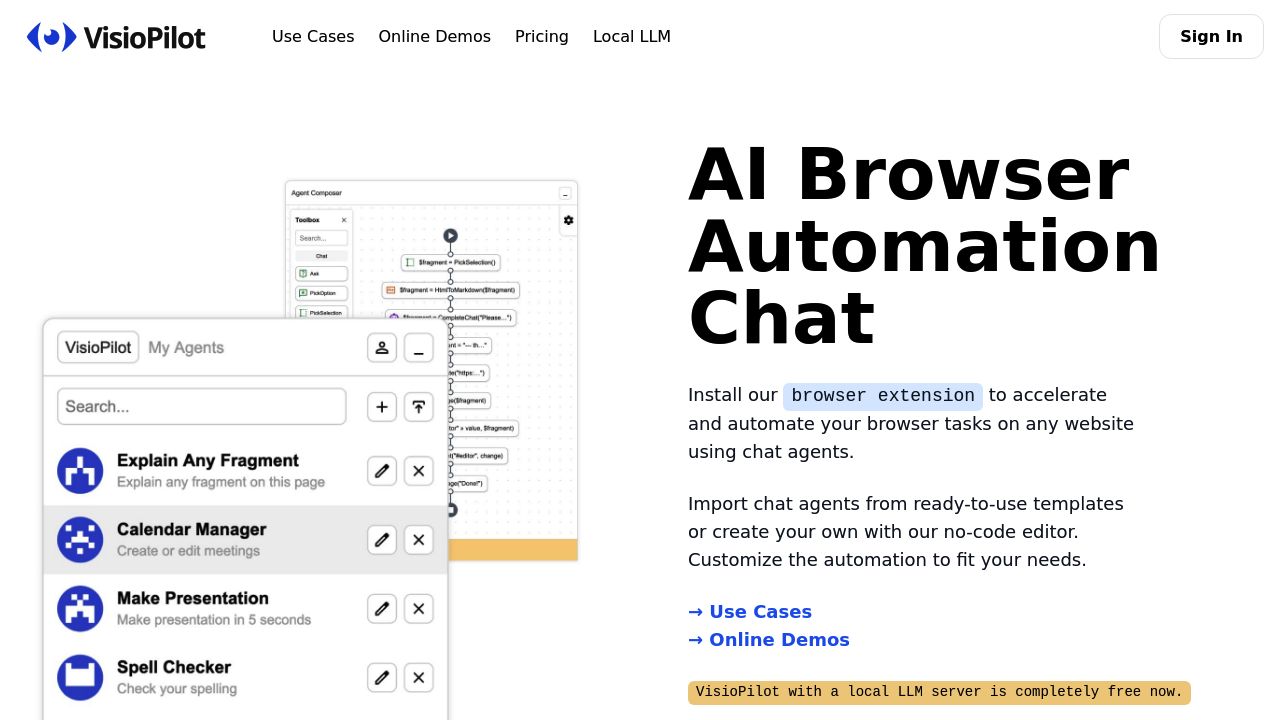Remove the Calendar Manager agent
The height and width of the screenshot is (720, 1280).
pos(418,540)
